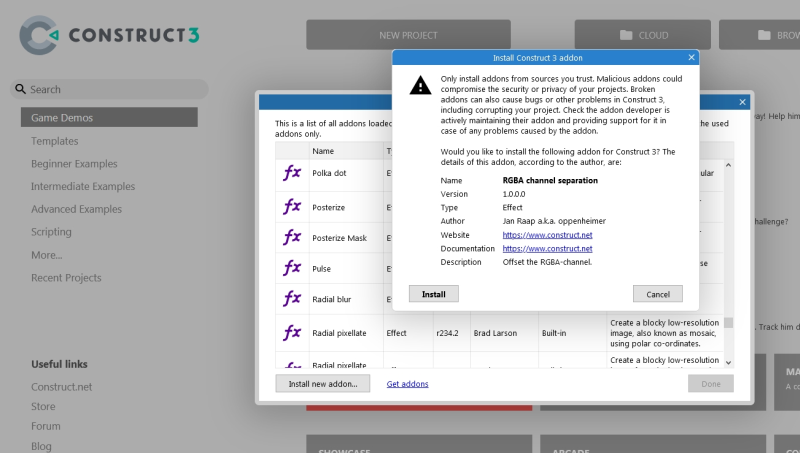Click the magnifier search icon

[20, 89]
